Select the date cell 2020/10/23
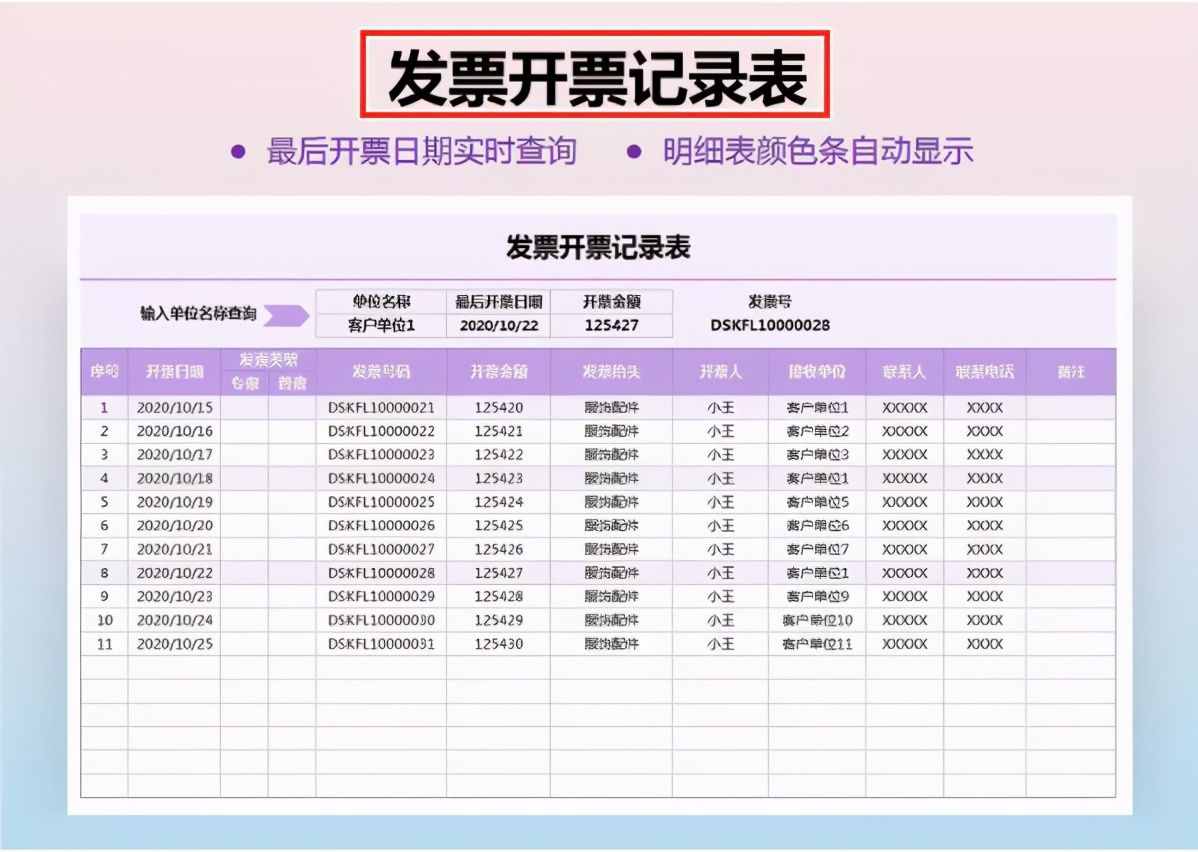 point(174,597)
